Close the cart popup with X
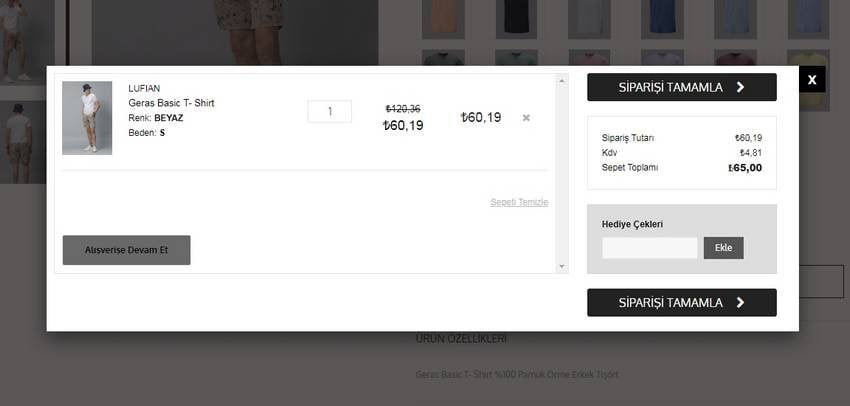The width and height of the screenshot is (850, 406). pyautogui.click(x=812, y=79)
